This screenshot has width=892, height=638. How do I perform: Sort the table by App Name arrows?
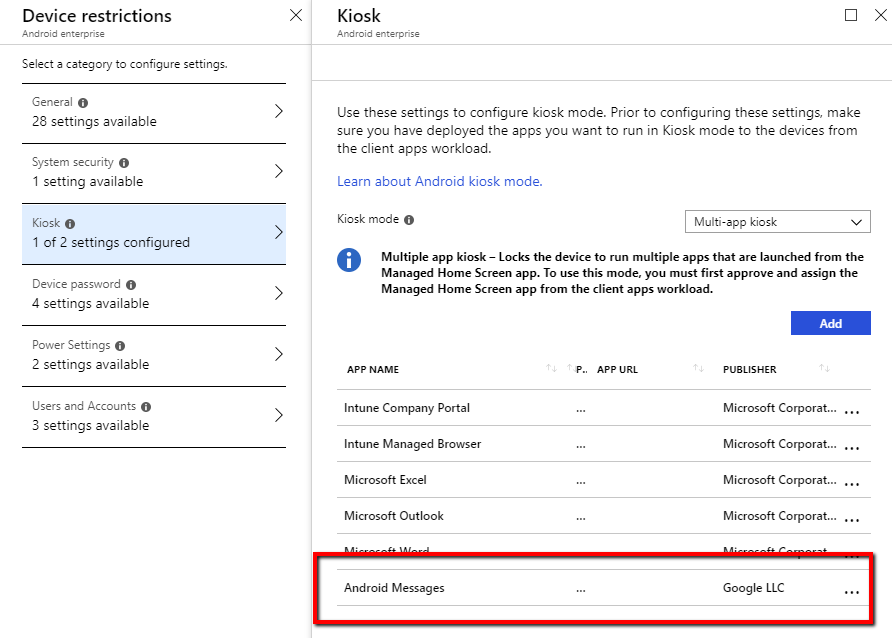click(551, 368)
